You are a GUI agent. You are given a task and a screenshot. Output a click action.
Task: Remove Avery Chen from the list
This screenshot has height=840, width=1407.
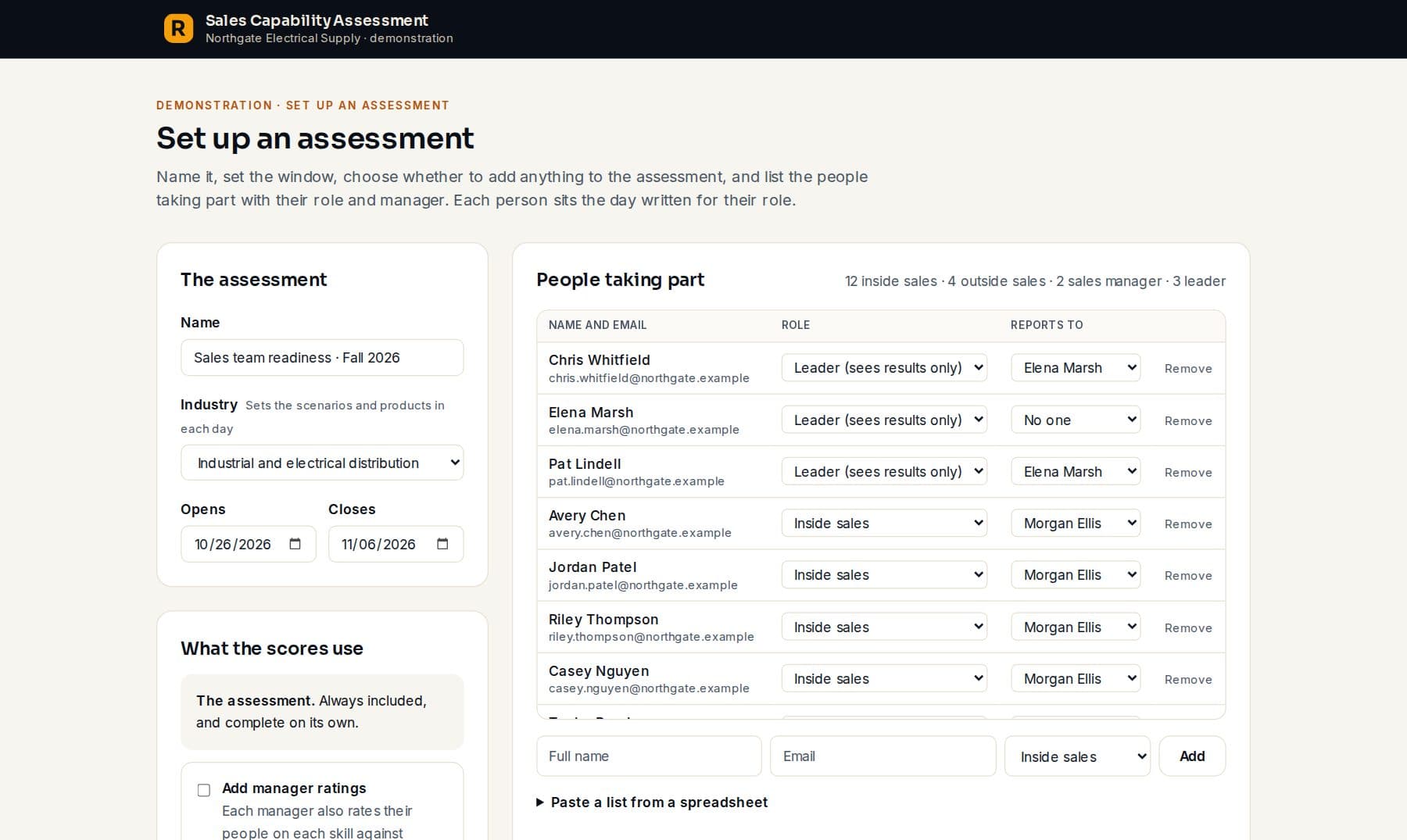1188,524
